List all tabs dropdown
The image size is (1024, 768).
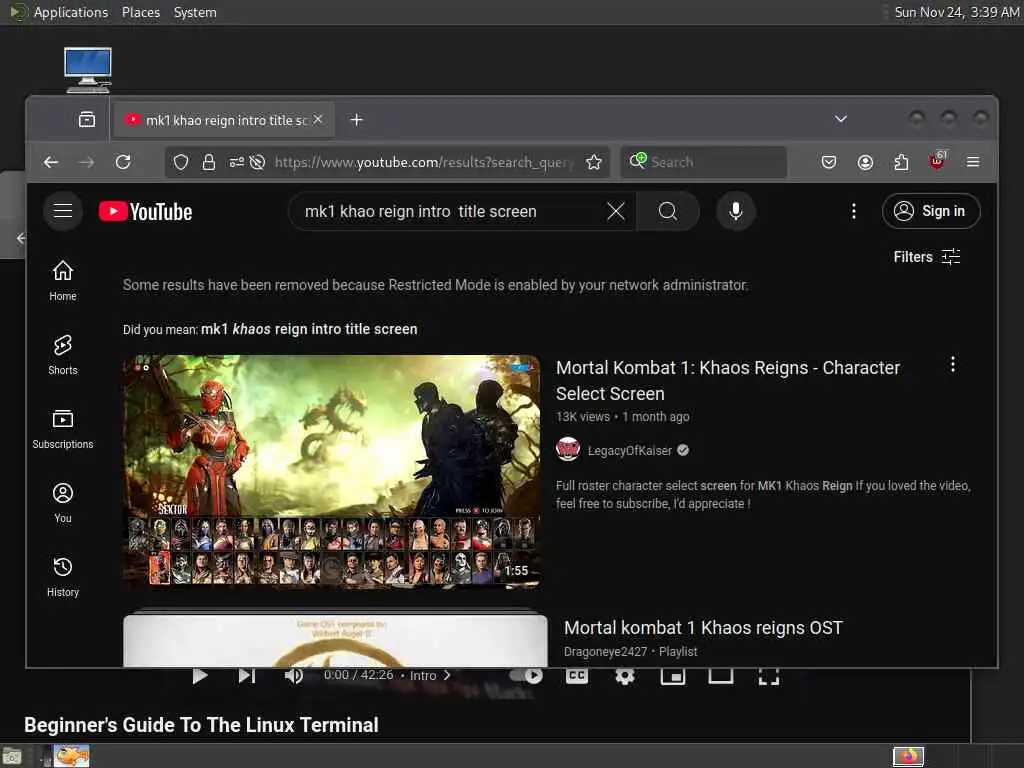click(840, 119)
